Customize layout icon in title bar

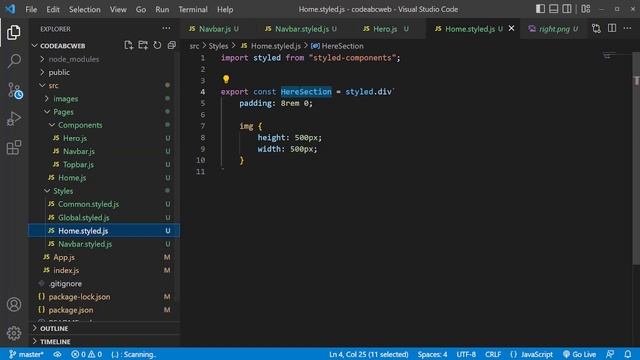pyautogui.click(x=586, y=9)
